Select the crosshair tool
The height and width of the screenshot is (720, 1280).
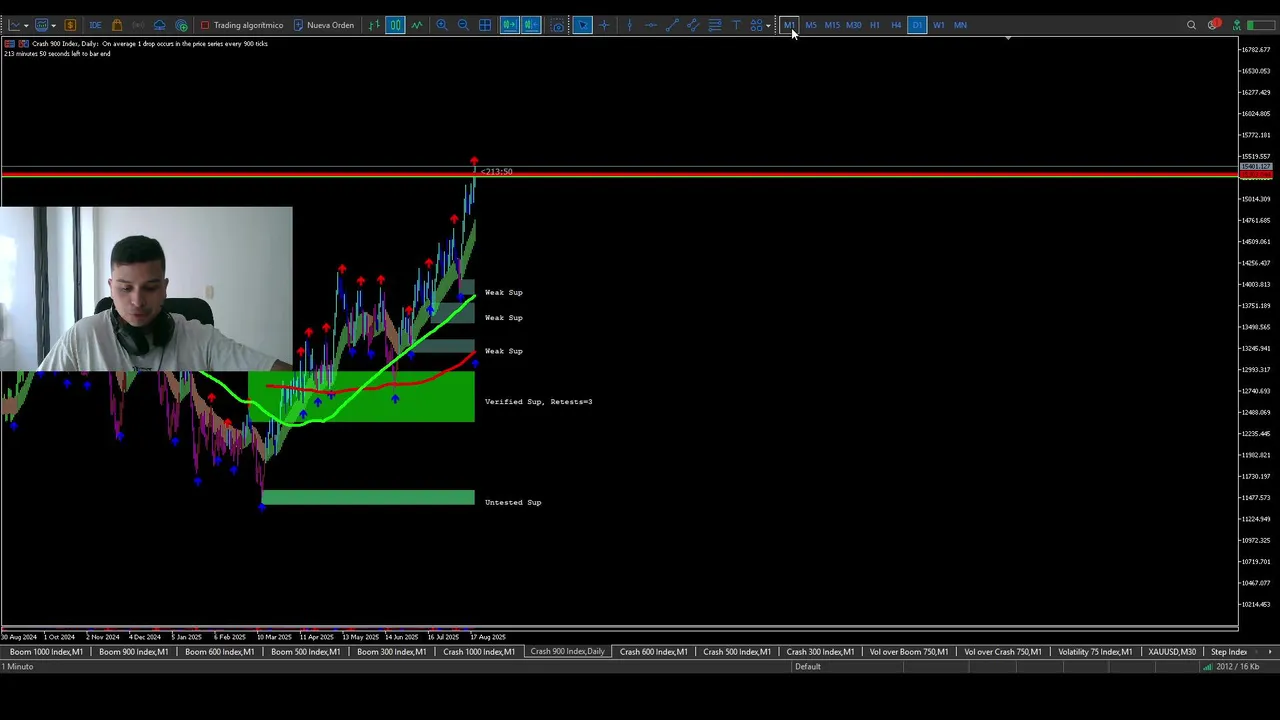pos(604,25)
